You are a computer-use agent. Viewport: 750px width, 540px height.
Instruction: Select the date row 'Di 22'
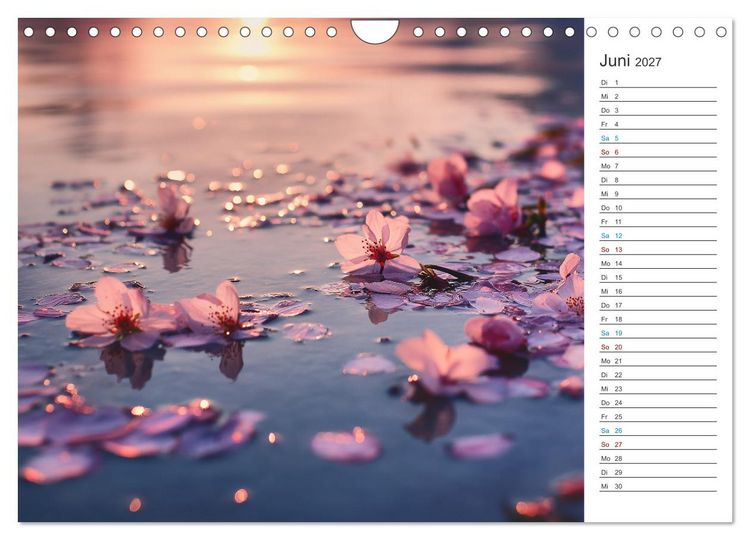(658, 375)
